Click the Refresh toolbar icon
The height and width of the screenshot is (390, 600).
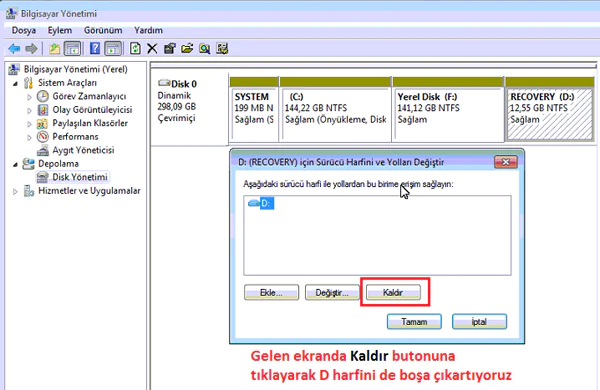click(135, 49)
